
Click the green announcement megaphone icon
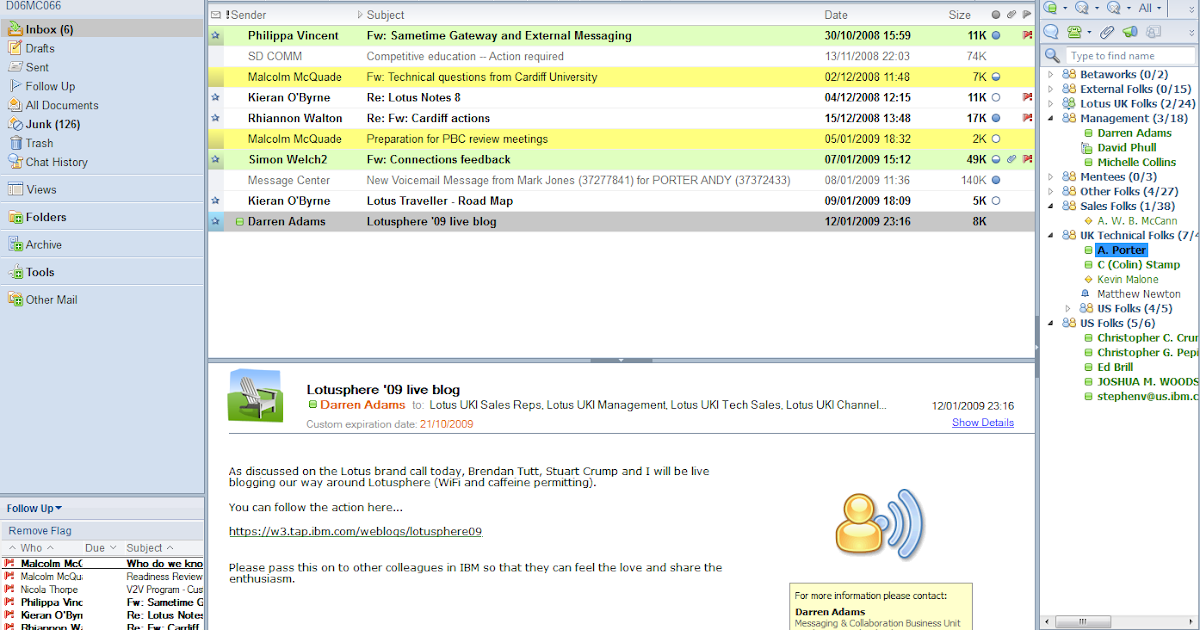coord(1130,31)
